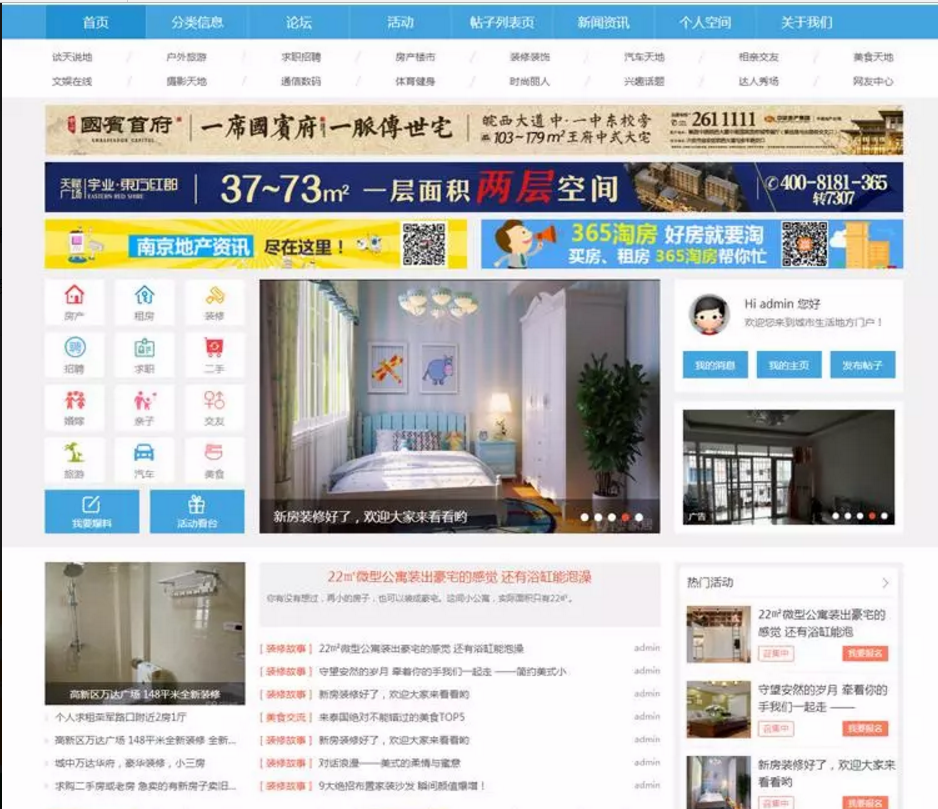Open the bathroom listing photo thumbnail
938x809 pixels.
145,633
